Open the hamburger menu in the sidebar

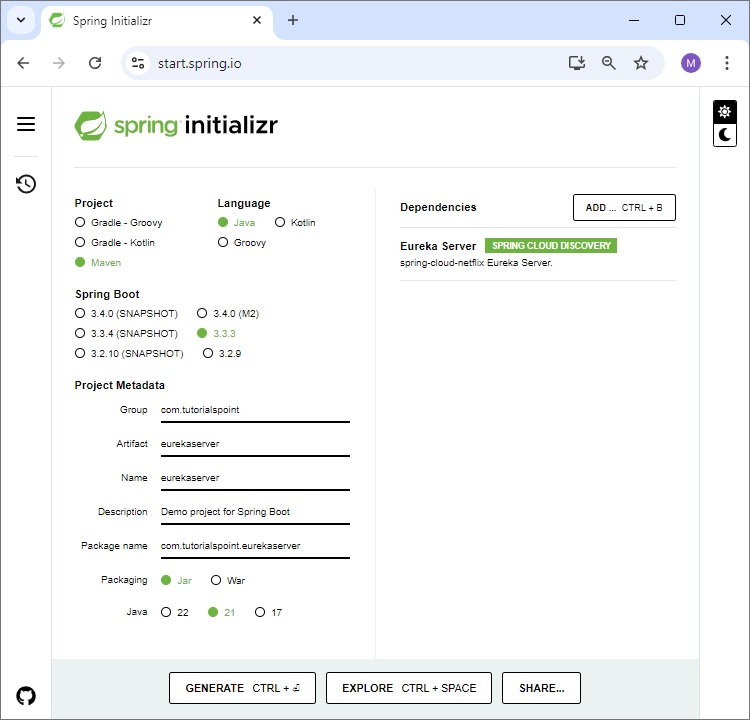(x=26, y=124)
